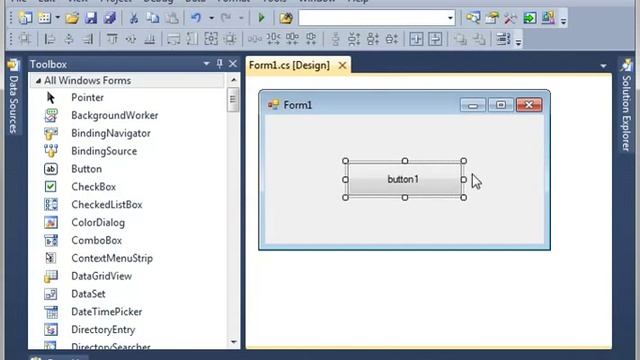Click the Make Same Width icon
The height and width of the screenshot is (360, 640).
pyautogui.click(x=173, y=39)
